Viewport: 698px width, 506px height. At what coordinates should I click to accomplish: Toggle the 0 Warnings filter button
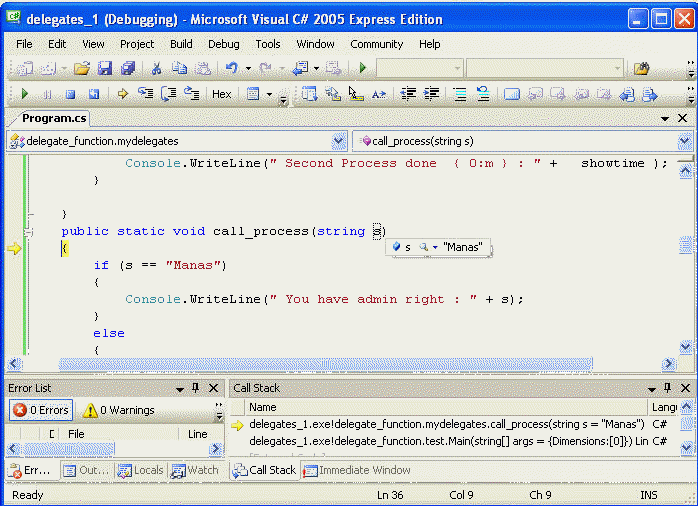click(x=118, y=410)
